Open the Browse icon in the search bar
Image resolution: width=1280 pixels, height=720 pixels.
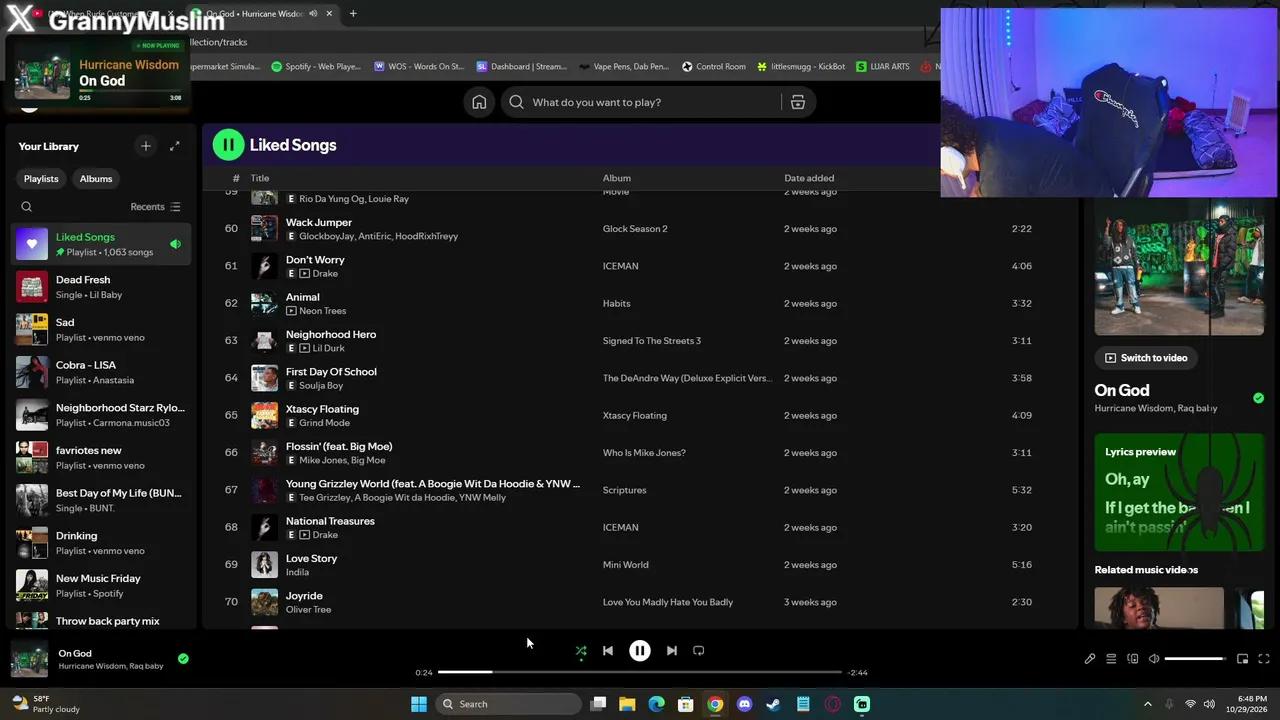(x=798, y=102)
